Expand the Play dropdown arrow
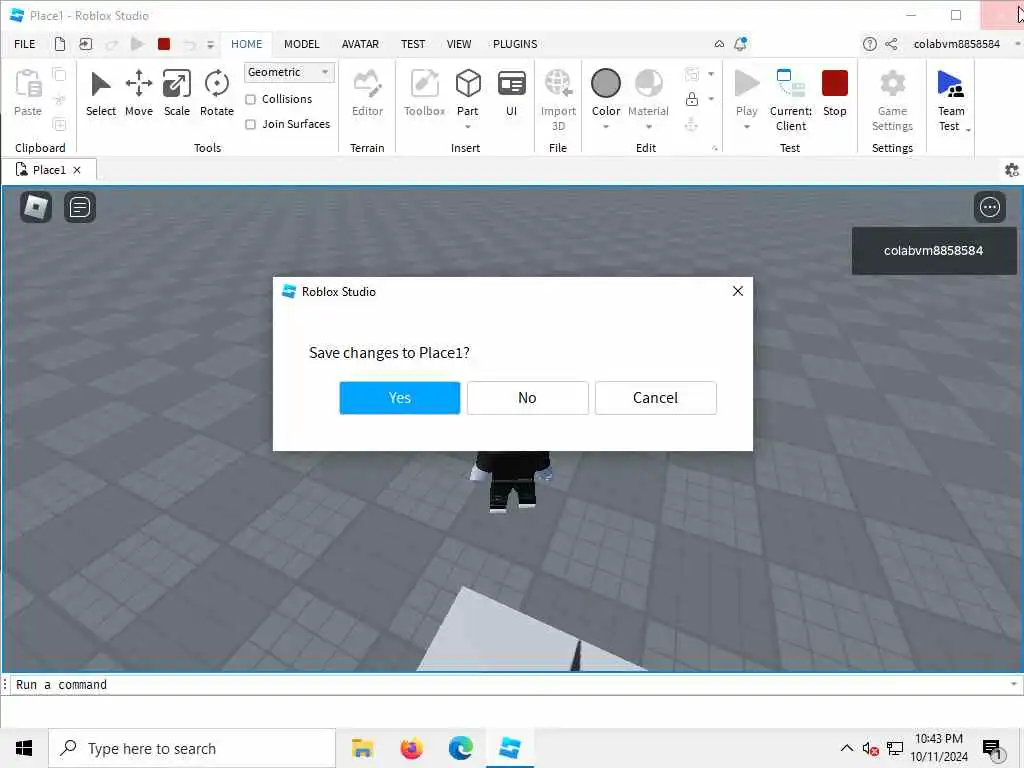Screen dimensions: 1024x768 point(746,126)
